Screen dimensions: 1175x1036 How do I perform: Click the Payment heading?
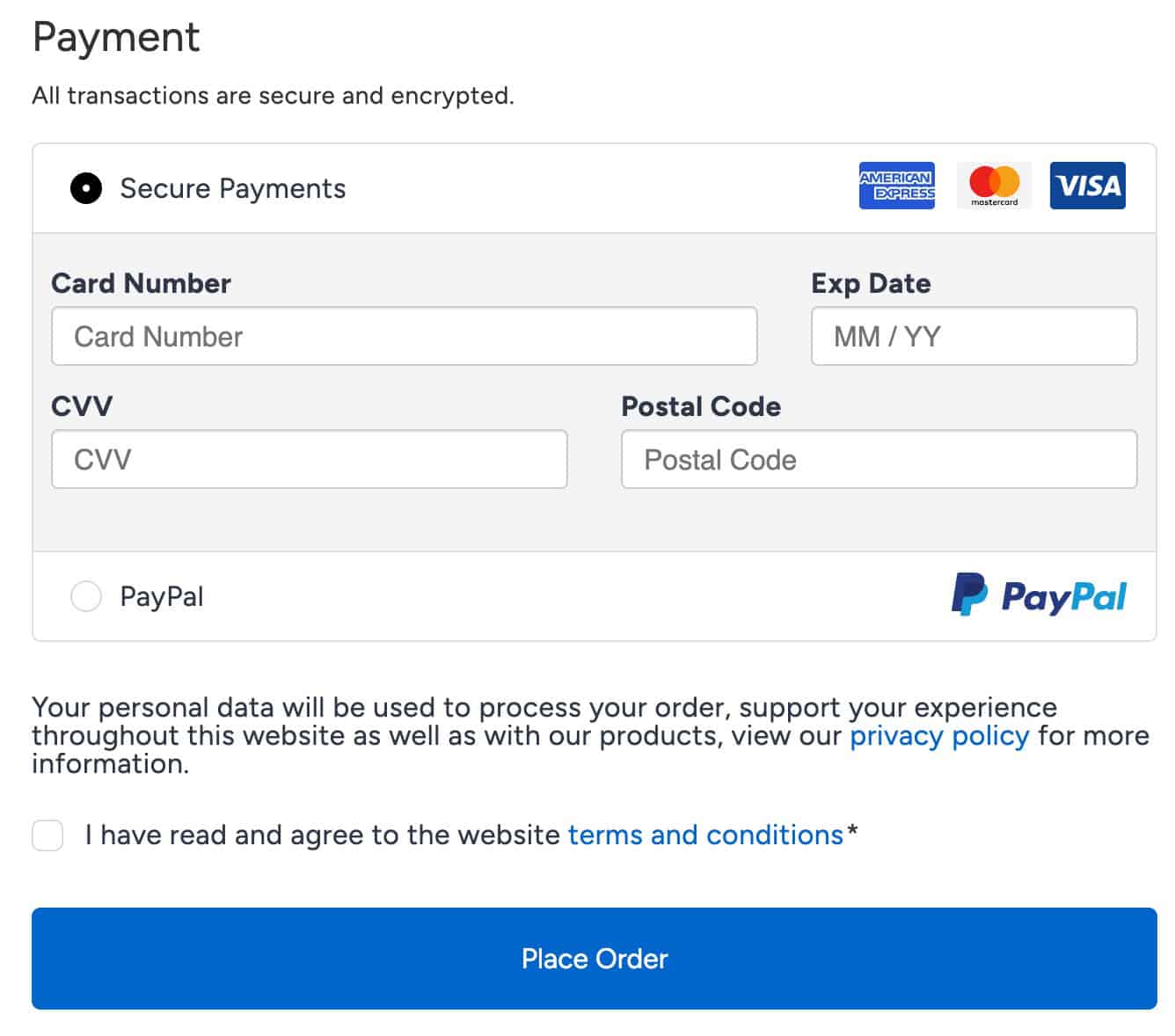tap(116, 38)
